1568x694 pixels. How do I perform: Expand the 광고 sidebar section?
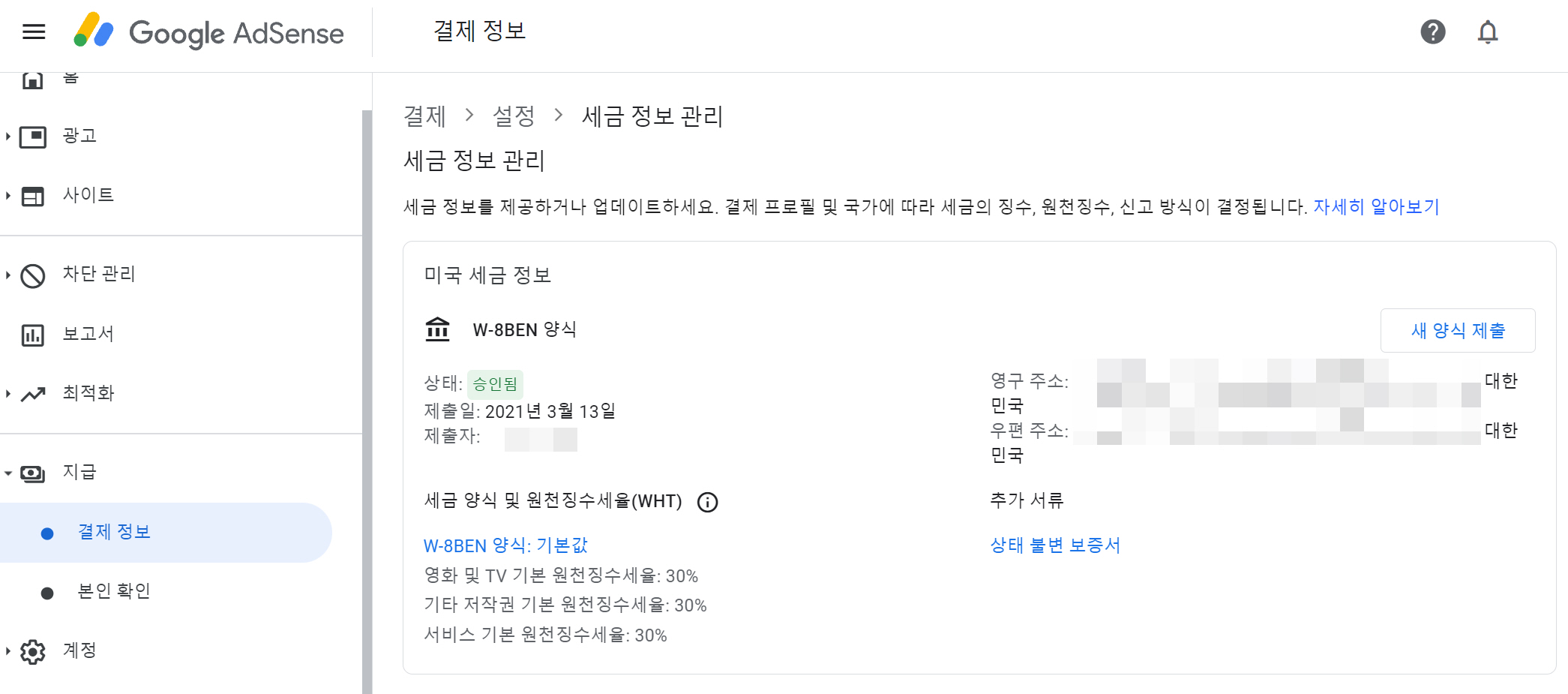pyautogui.click(x=8, y=136)
